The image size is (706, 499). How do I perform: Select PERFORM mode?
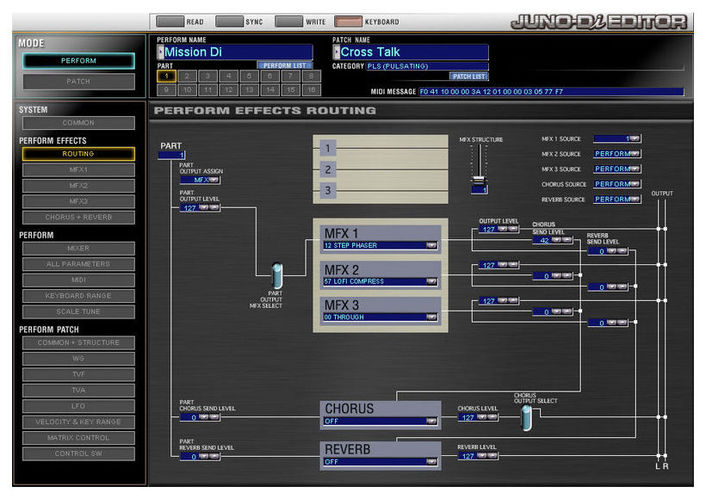point(79,61)
